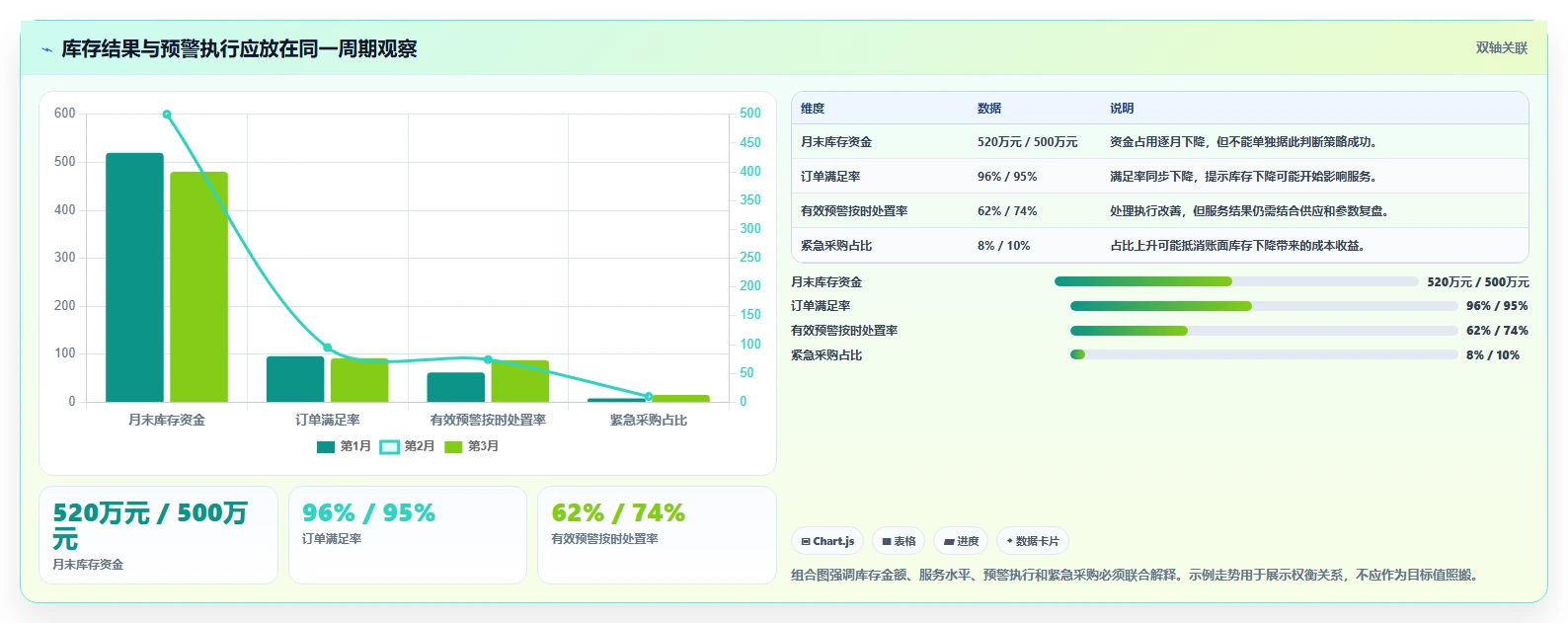Select the 订单满足率 table row label
This screenshot has height=623, width=1568.
[830, 177]
